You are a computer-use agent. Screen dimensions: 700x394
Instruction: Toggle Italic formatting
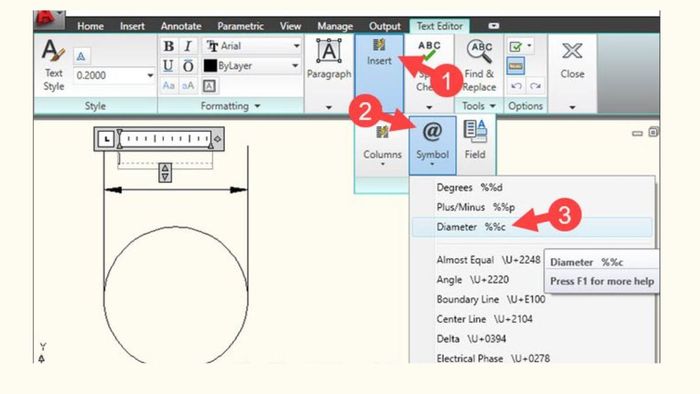click(x=188, y=46)
